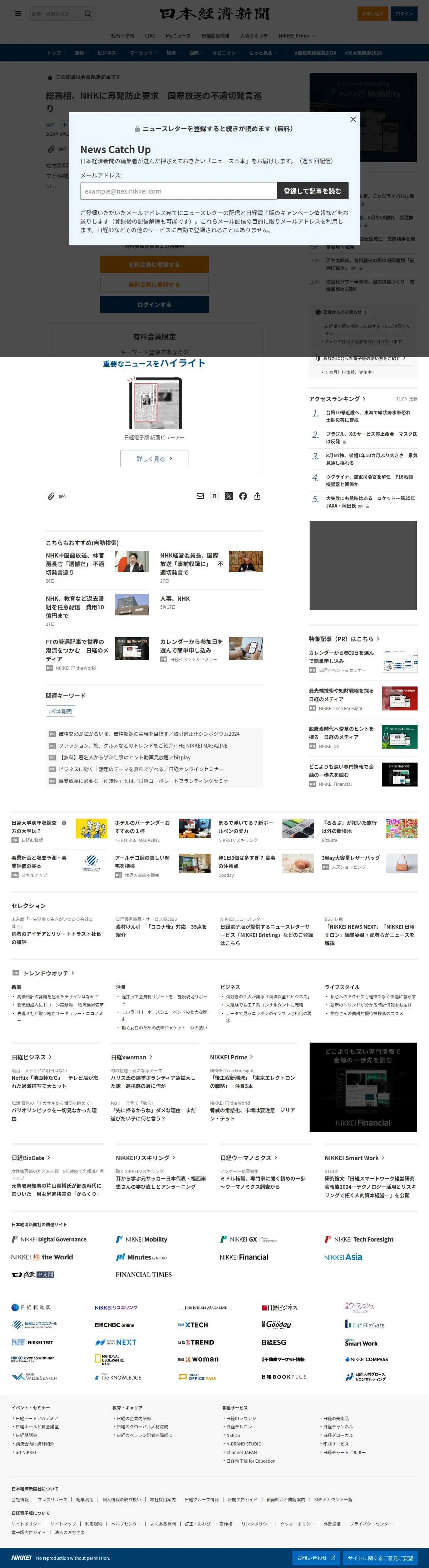Open 日経中文網 logo link
Image resolution: width=429 pixels, height=1568 pixels.
tap(33, 1274)
